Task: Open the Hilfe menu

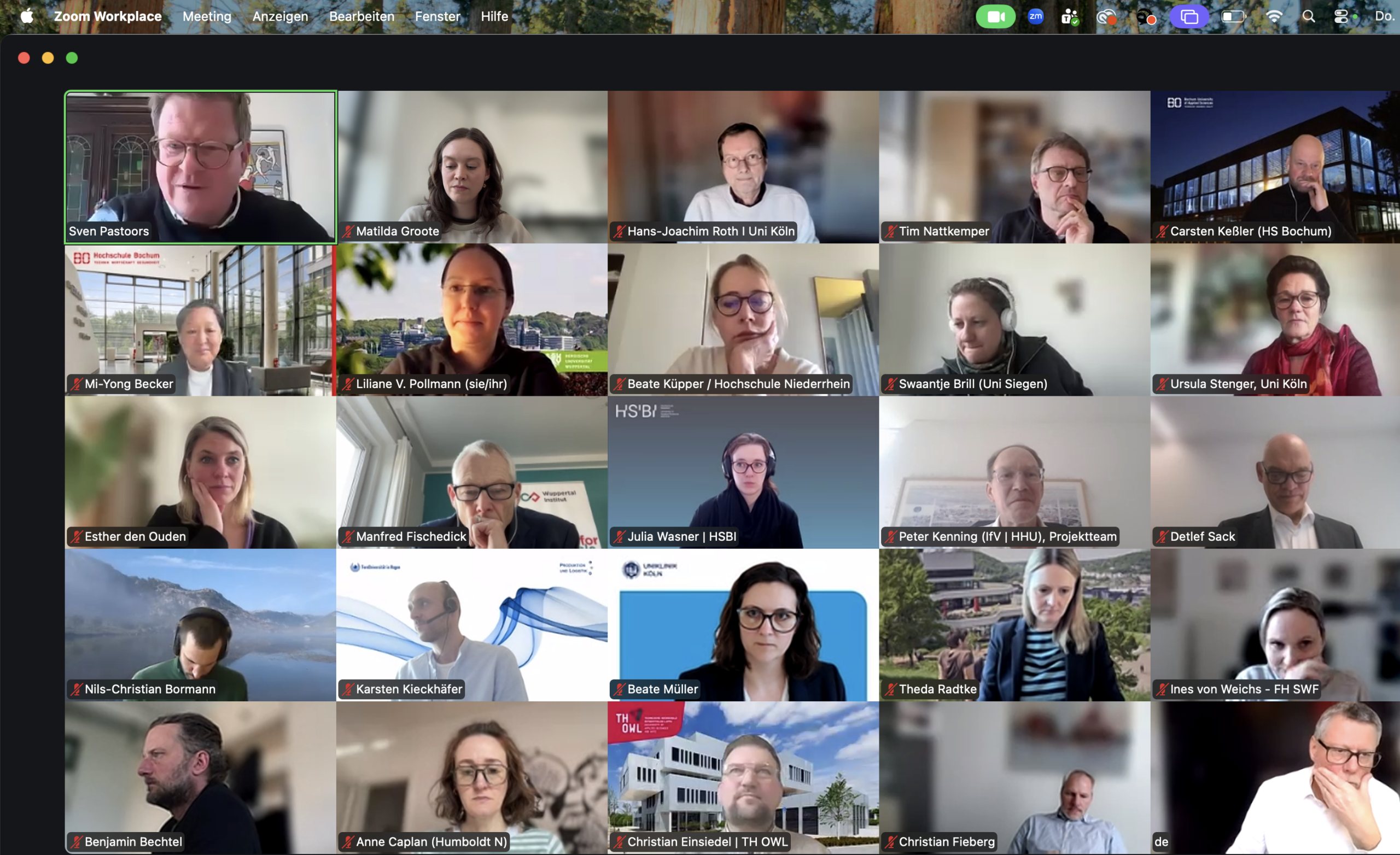Action: [x=494, y=16]
